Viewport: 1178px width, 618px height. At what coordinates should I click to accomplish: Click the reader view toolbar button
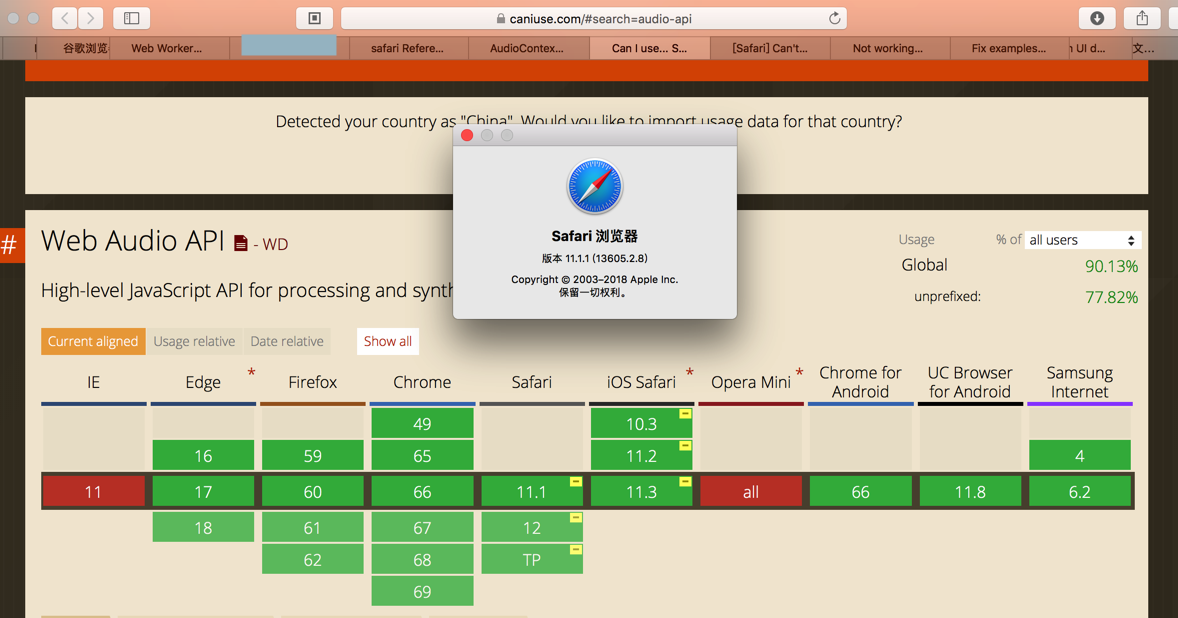pos(314,18)
